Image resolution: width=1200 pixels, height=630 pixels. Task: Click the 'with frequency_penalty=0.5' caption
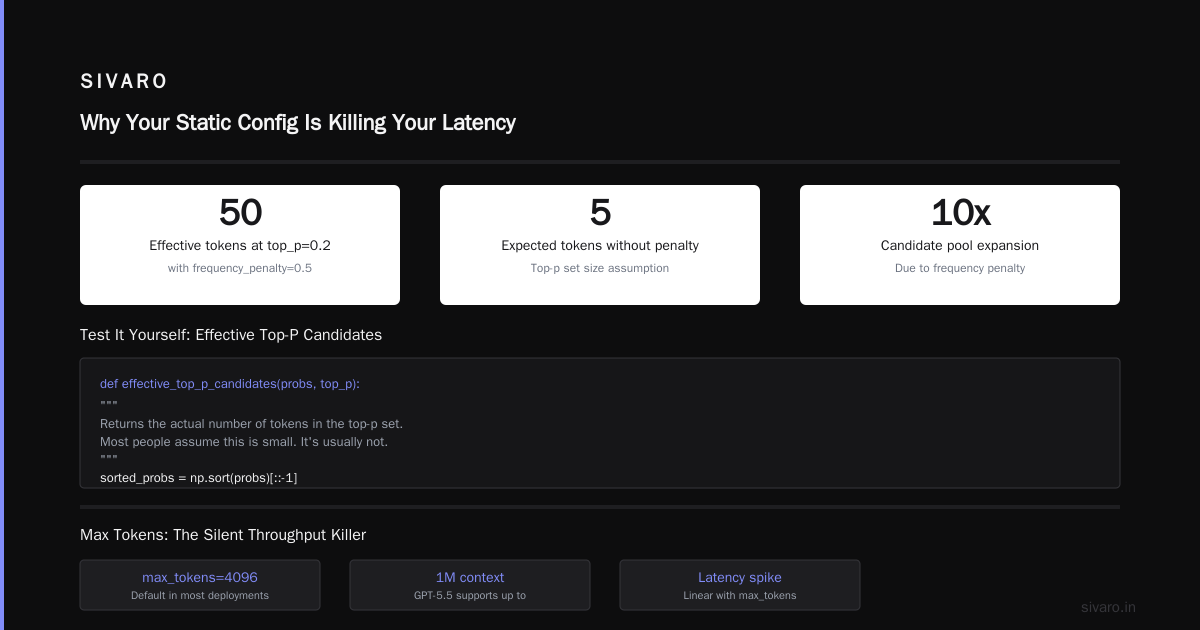coord(240,268)
